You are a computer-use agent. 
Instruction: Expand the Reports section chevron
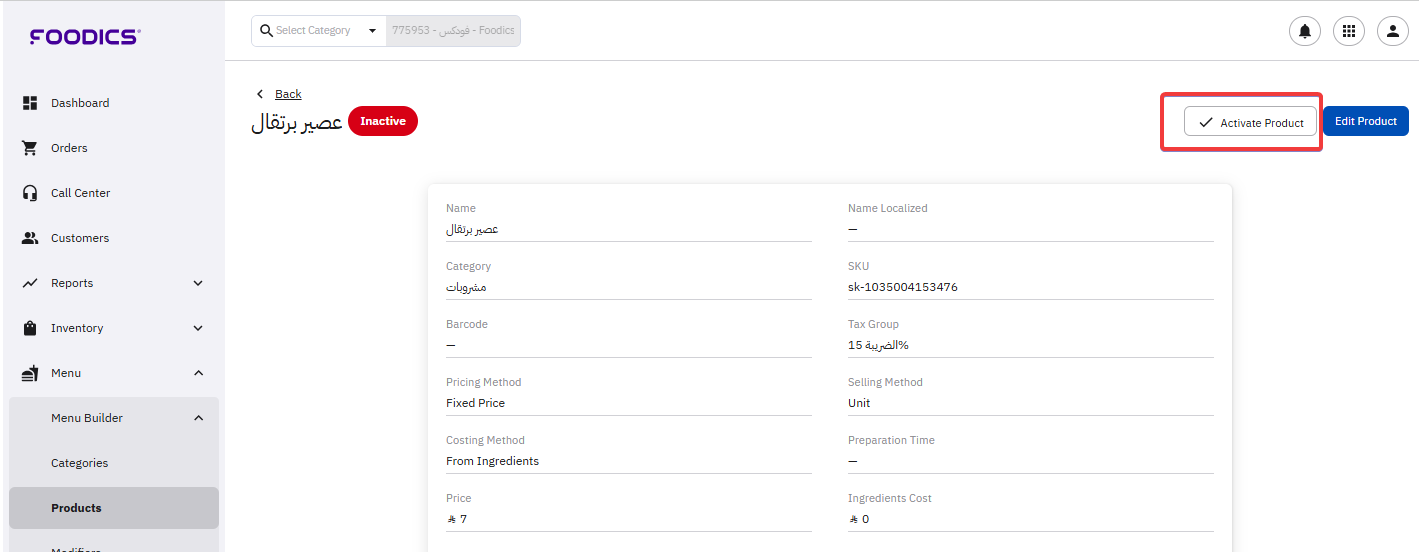(x=198, y=283)
